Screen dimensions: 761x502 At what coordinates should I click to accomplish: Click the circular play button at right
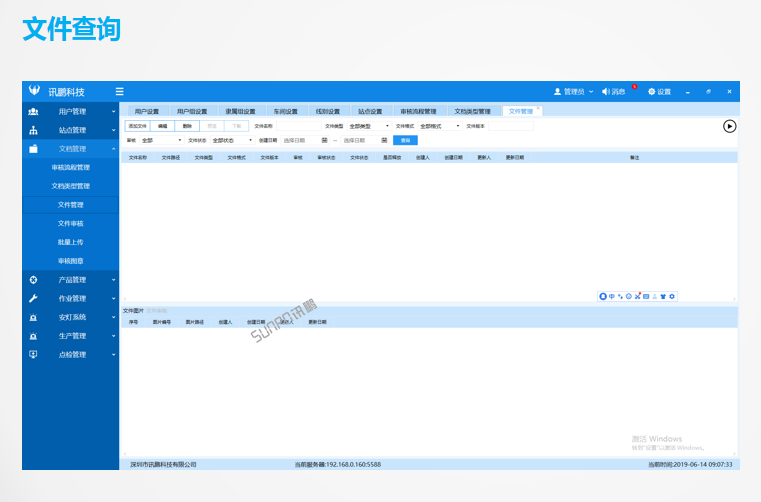[x=729, y=126]
